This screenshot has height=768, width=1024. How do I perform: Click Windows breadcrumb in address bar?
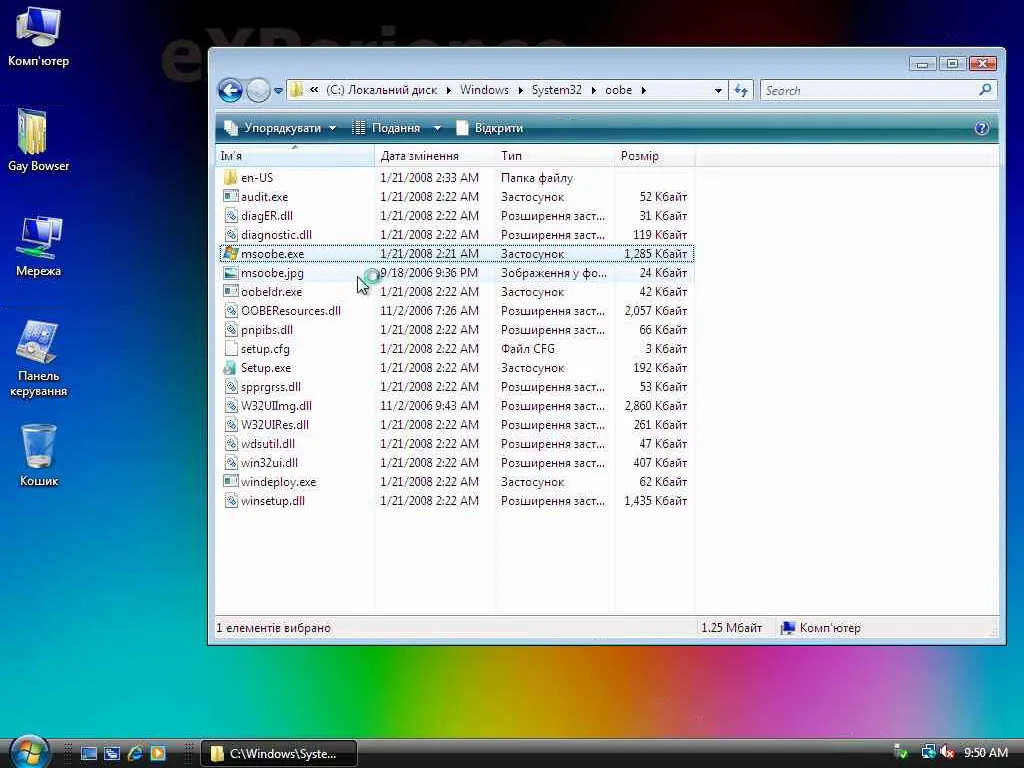coord(484,90)
